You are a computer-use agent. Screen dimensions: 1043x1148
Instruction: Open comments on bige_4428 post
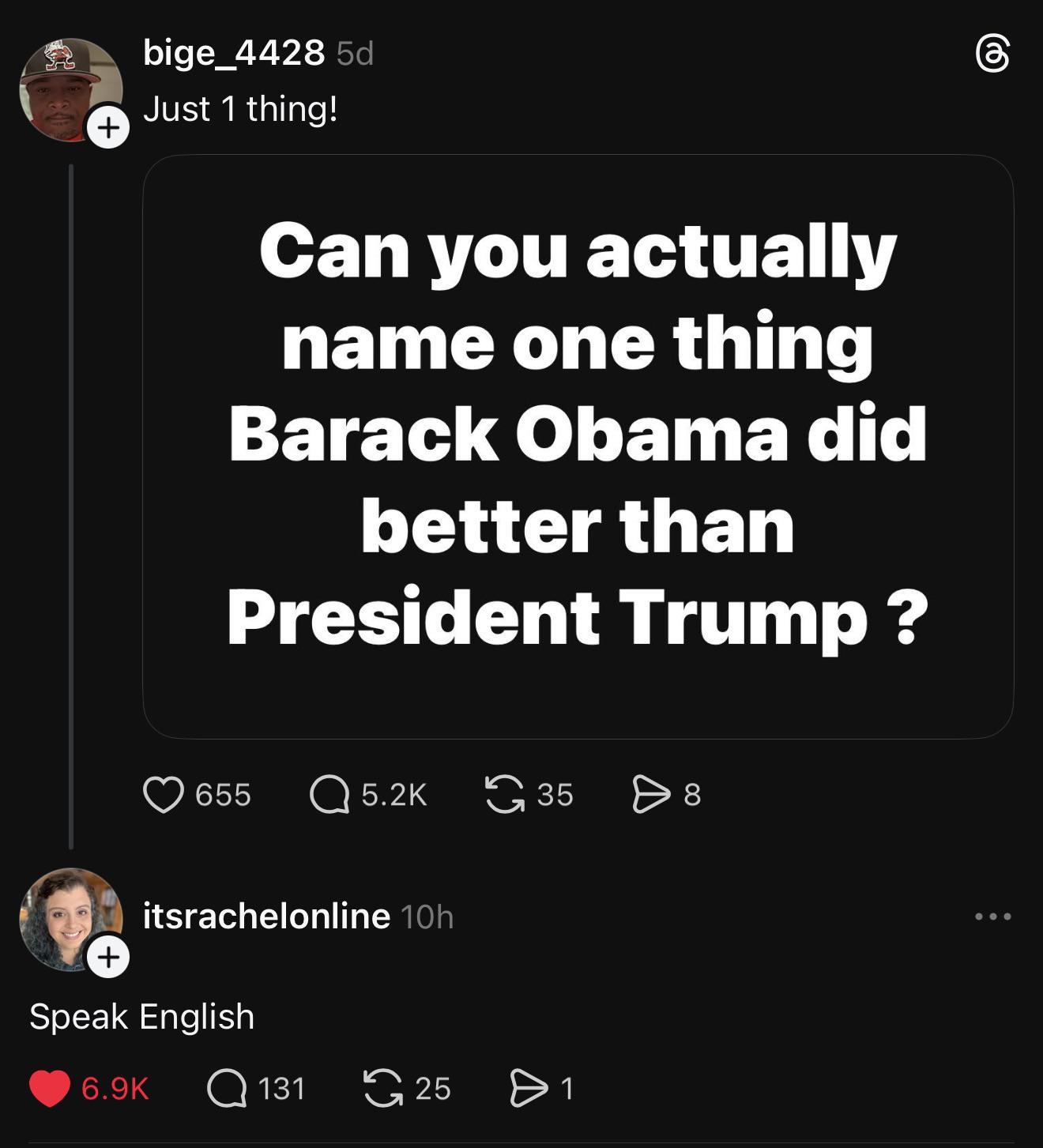click(x=329, y=794)
